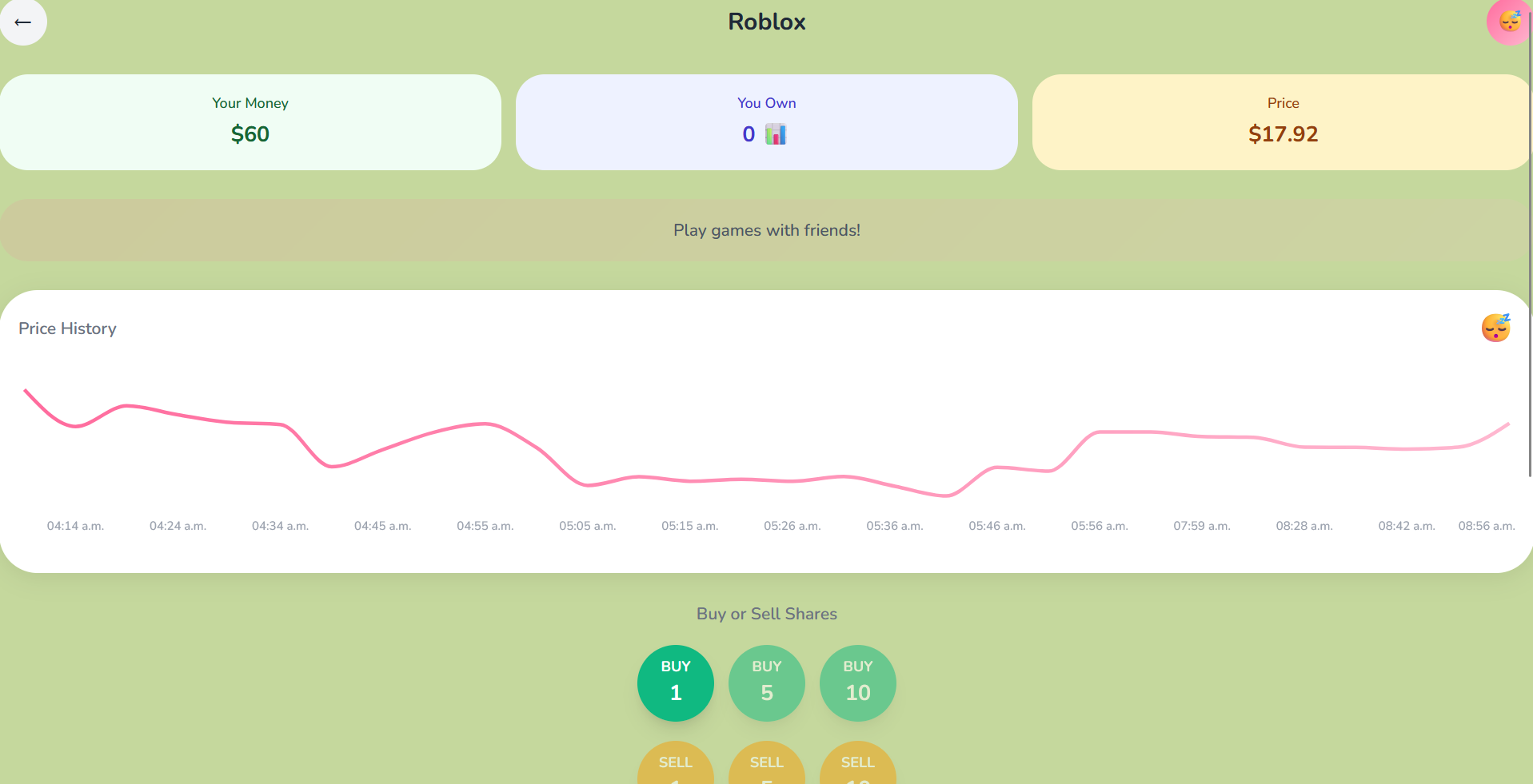Click the 05:26 a.m. chart axis label

tap(792, 526)
